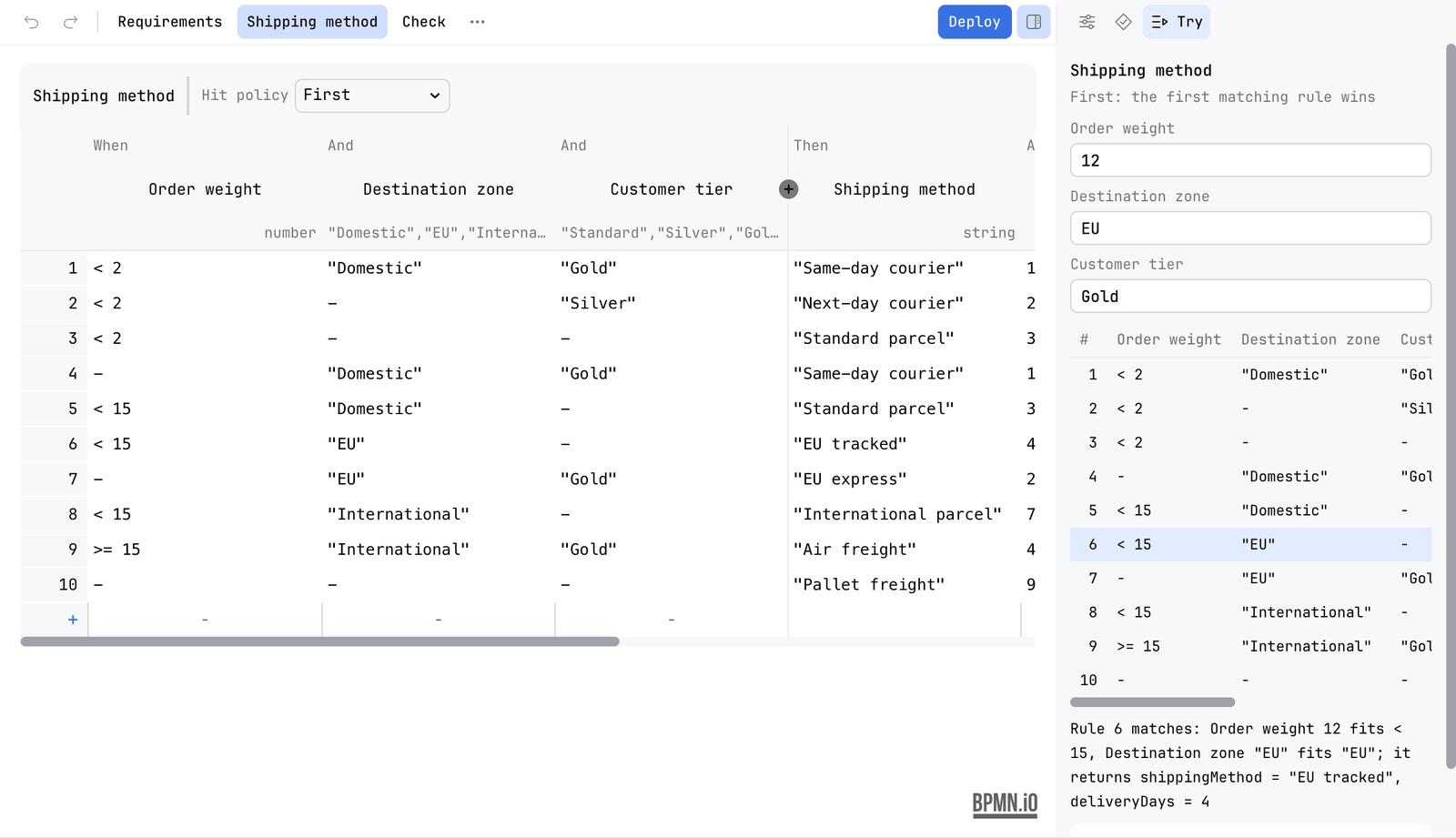Click the undo arrow icon
1456x838 pixels.
(x=32, y=22)
